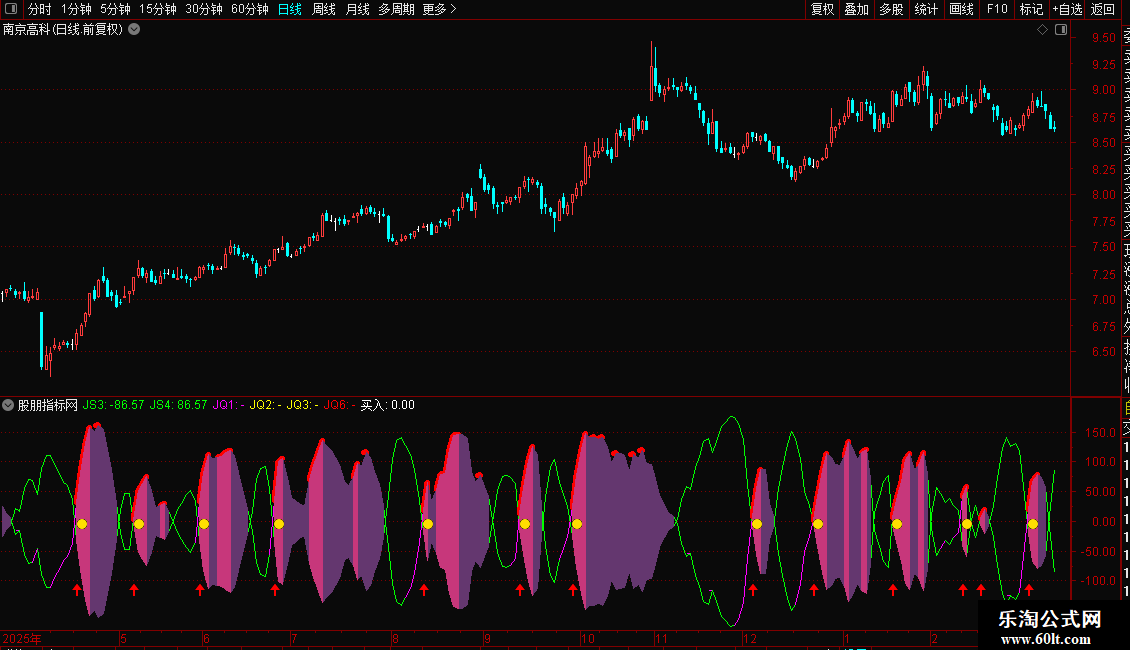Click the 买入: 0.00 indicator value
The height and width of the screenshot is (650, 1130).
pyautogui.click(x=388, y=405)
